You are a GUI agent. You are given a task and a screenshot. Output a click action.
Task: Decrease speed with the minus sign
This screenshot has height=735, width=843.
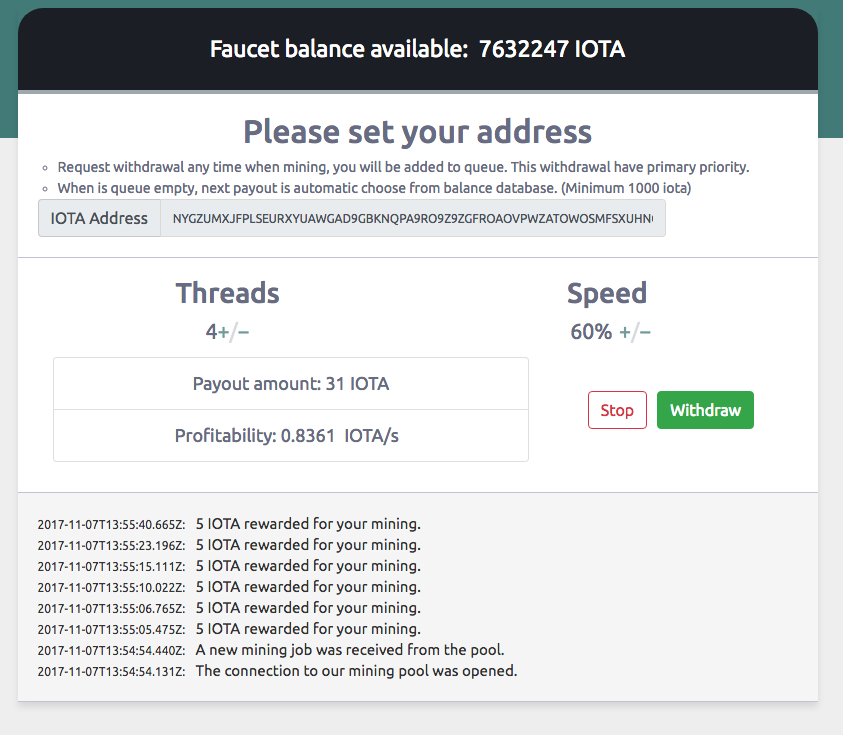645,332
